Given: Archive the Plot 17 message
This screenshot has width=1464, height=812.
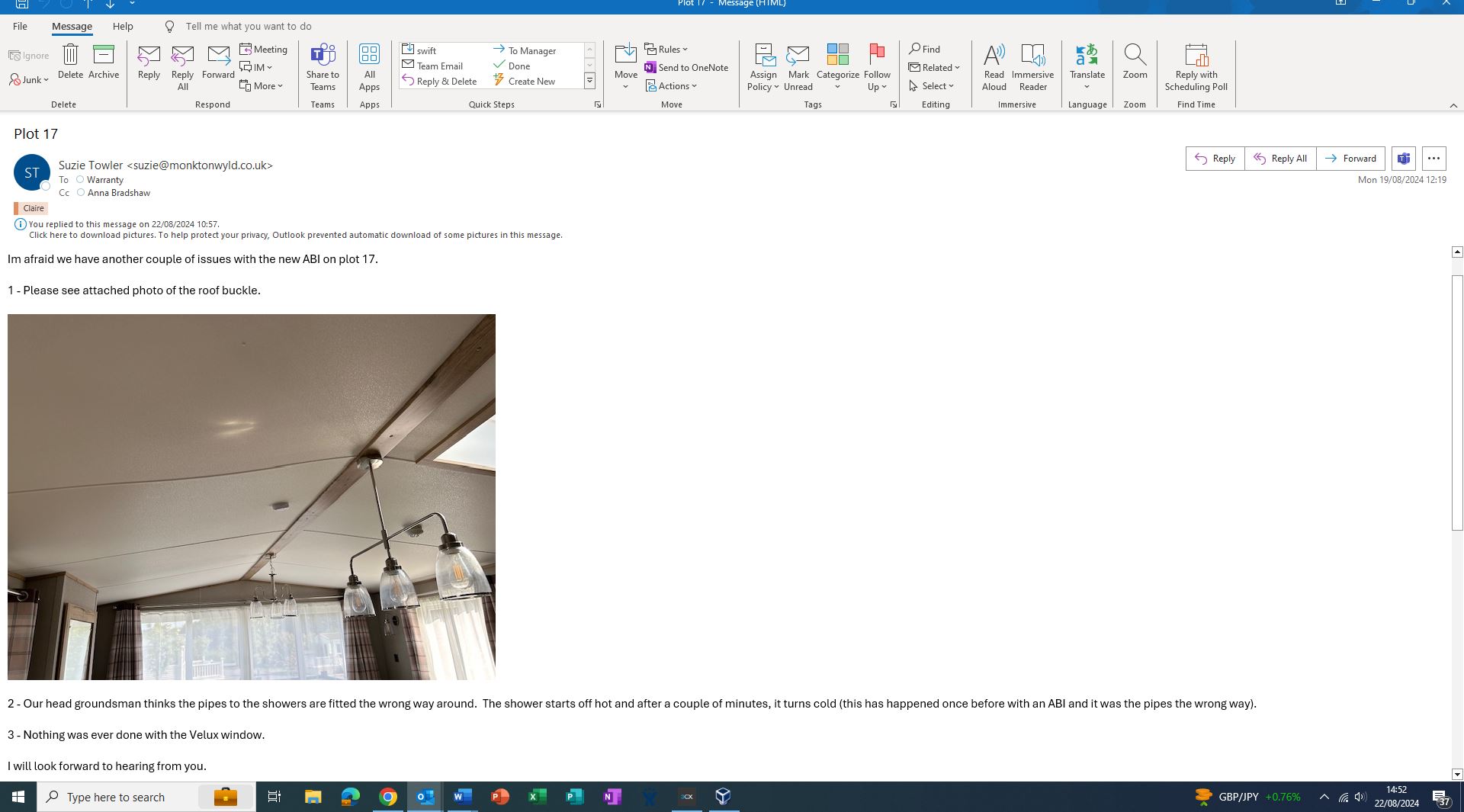Looking at the screenshot, I should tap(104, 62).
